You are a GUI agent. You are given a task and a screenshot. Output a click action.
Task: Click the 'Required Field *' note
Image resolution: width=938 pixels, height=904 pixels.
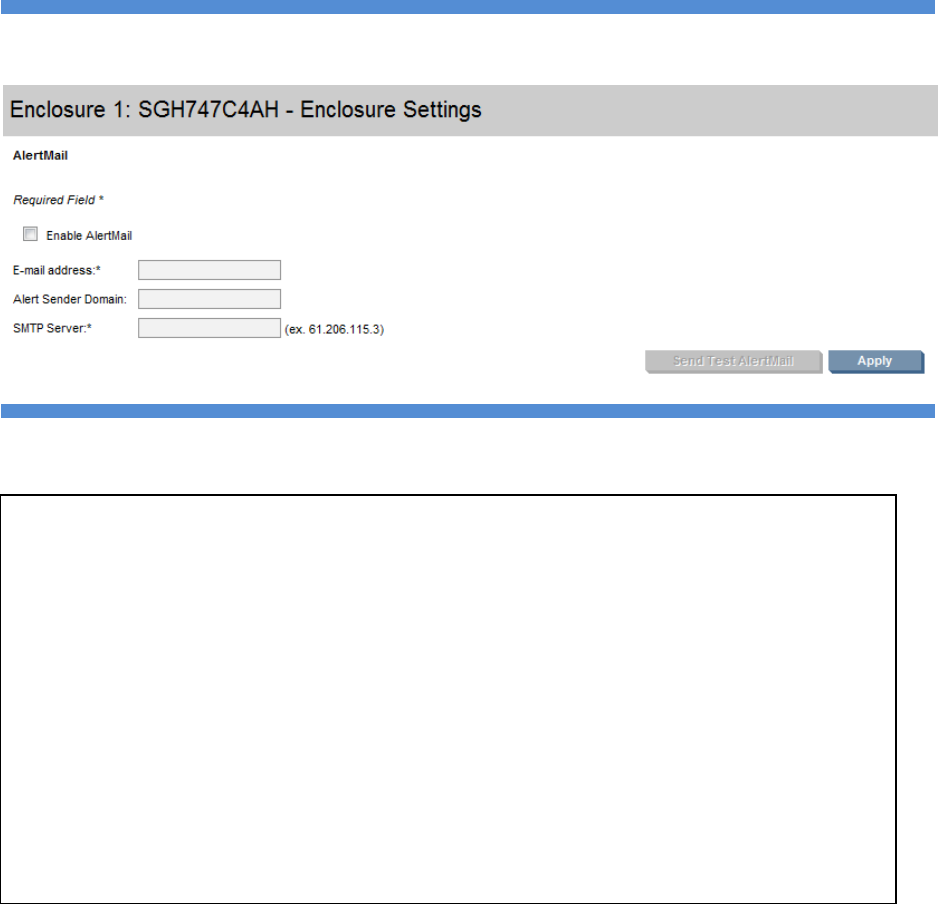click(x=59, y=200)
